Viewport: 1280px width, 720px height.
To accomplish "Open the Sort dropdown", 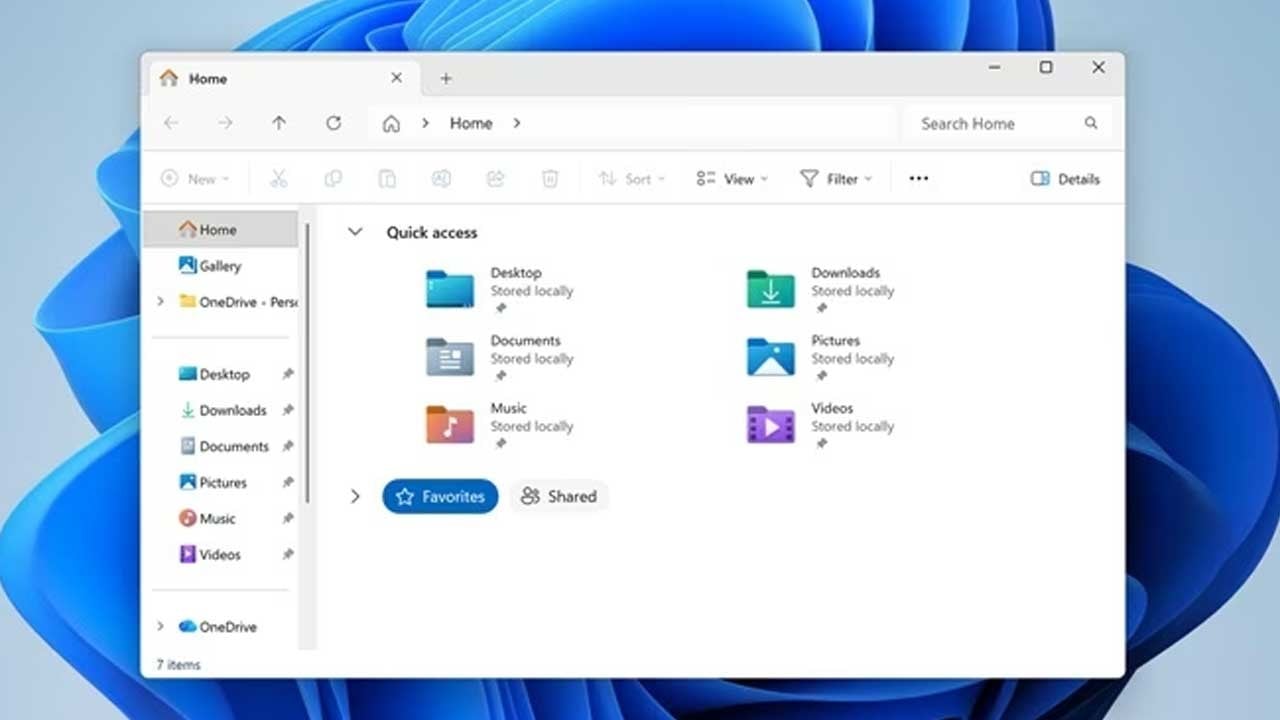I will click(631, 178).
